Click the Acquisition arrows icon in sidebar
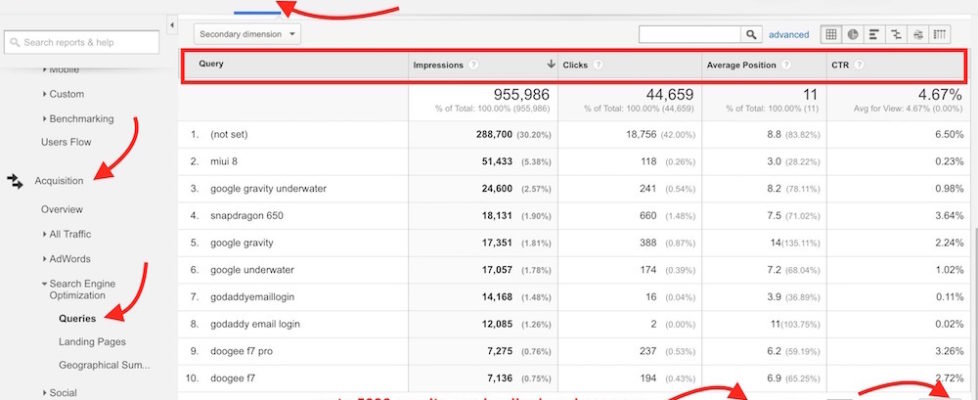Image resolution: width=978 pixels, height=400 pixels. [x=15, y=181]
